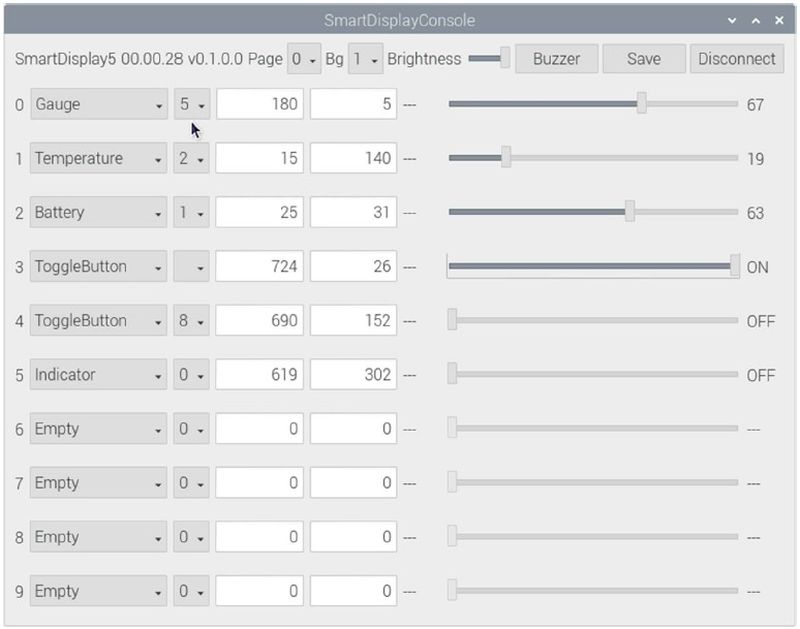Click the Temperature slider handle at 19
The height and width of the screenshot is (629, 800).
tap(506, 158)
